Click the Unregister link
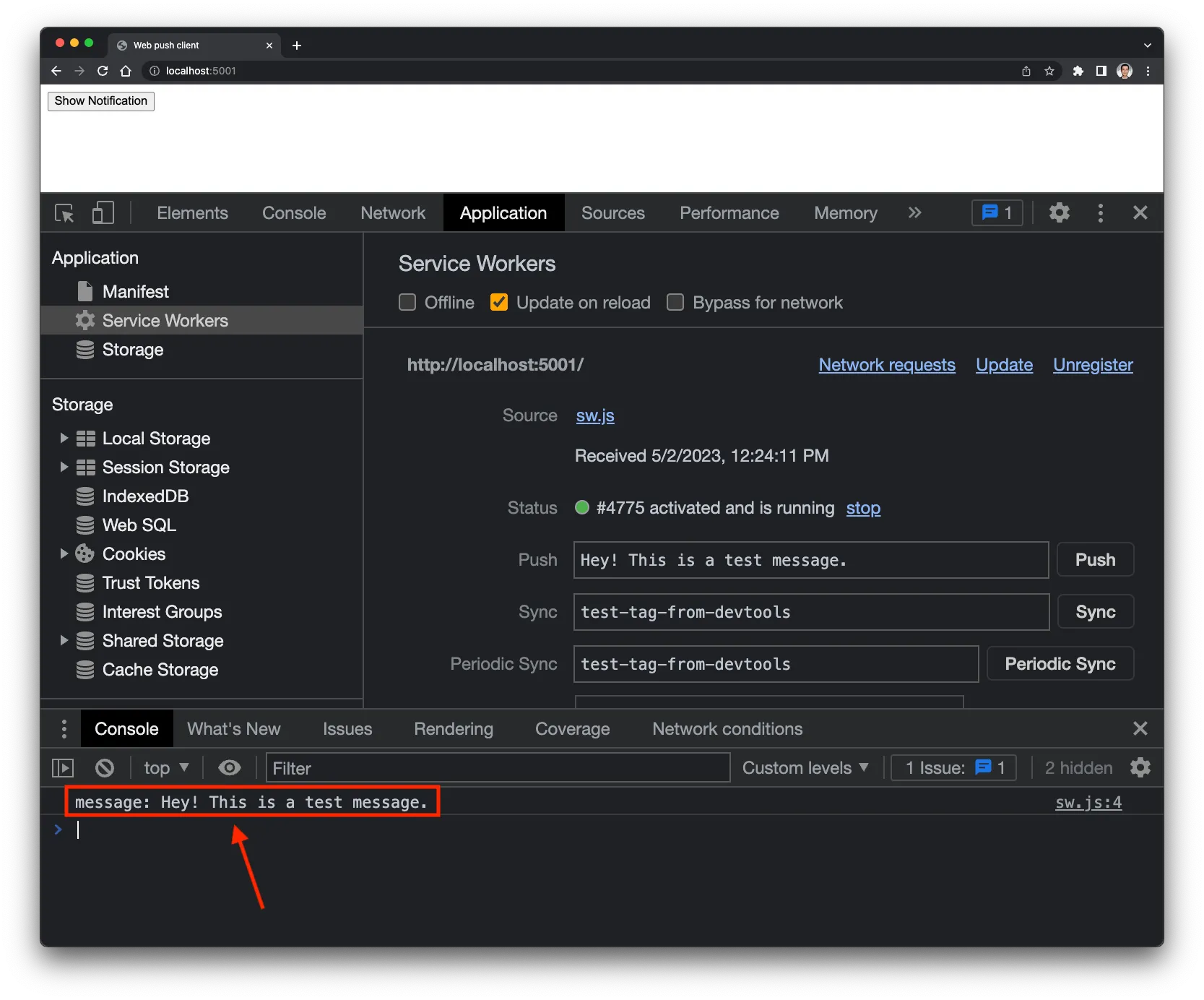The width and height of the screenshot is (1204, 1000). [1092, 365]
